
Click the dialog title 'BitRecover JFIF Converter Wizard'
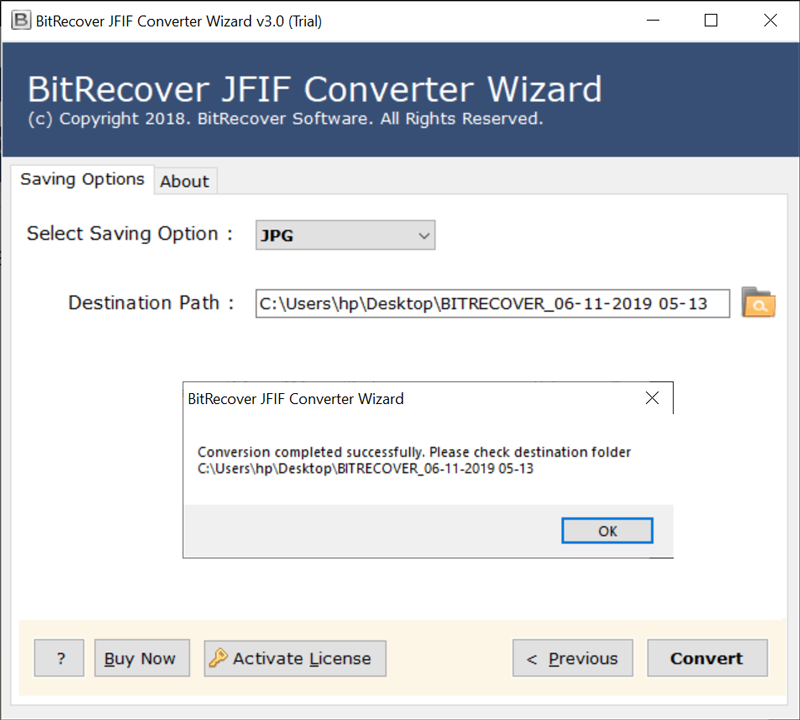[295, 399]
